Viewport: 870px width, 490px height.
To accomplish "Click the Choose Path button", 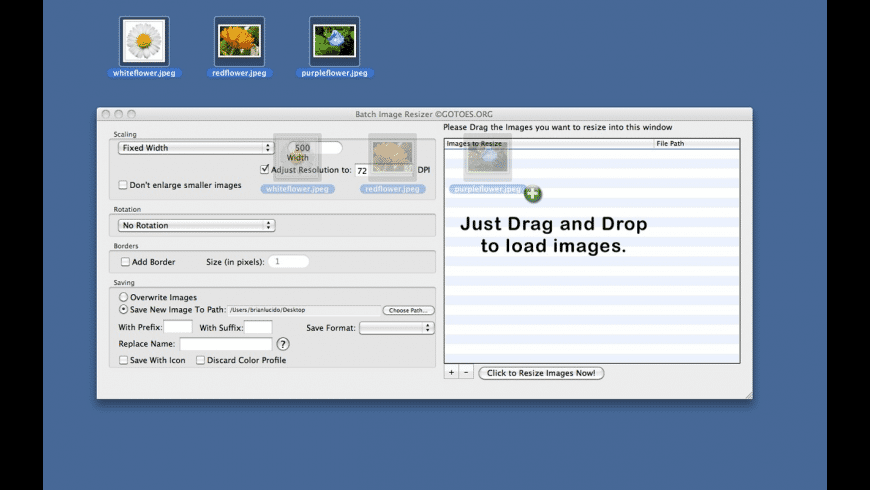I will pyautogui.click(x=408, y=311).
